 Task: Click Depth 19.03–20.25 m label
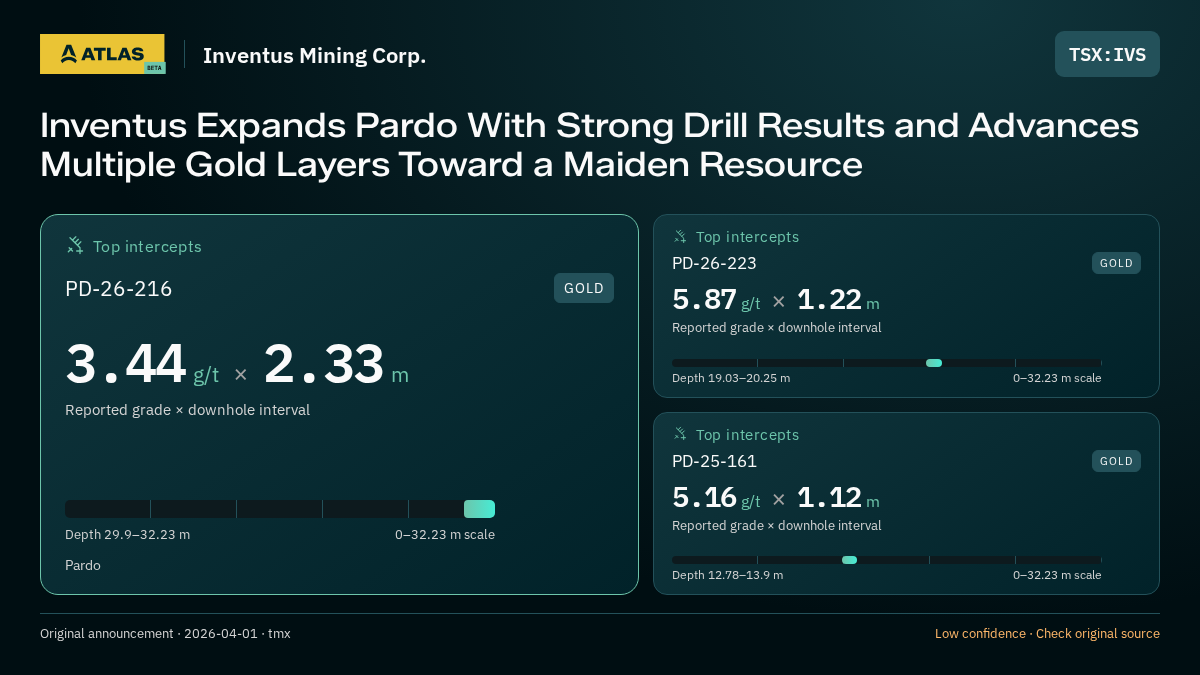[731, 378]
